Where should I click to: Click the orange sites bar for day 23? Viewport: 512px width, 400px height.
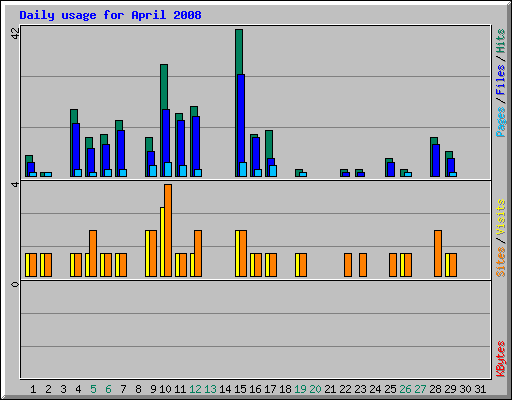pos(363,265)
